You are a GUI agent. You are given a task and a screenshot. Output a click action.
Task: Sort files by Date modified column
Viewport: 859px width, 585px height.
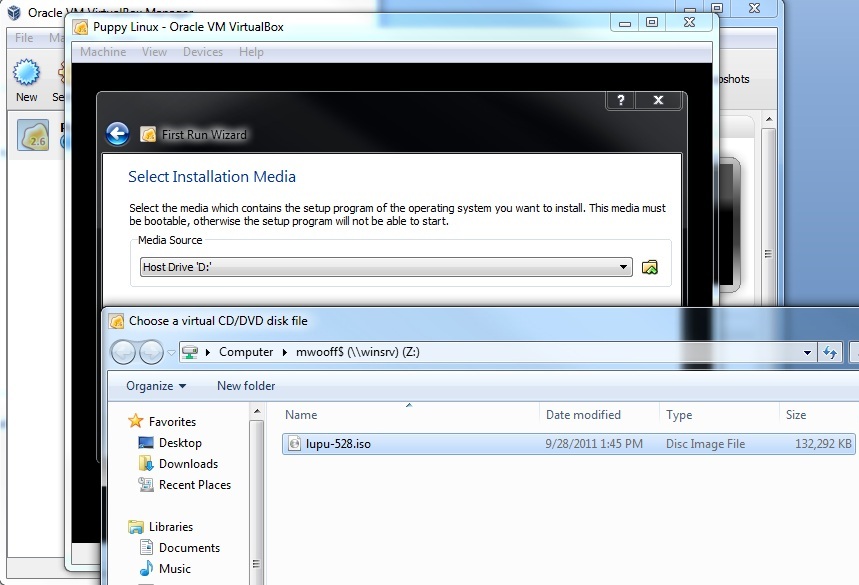(583, 415)
